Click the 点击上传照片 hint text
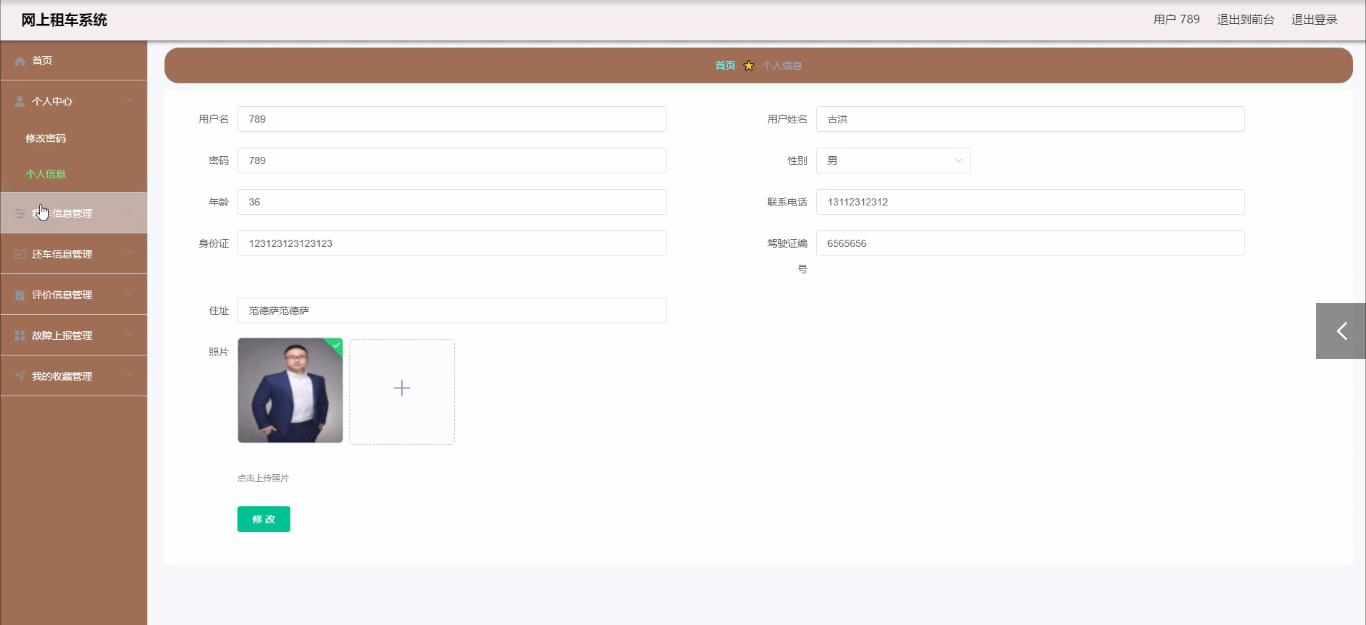Screen dimensions: 1366x625 [x=263, y=478]
